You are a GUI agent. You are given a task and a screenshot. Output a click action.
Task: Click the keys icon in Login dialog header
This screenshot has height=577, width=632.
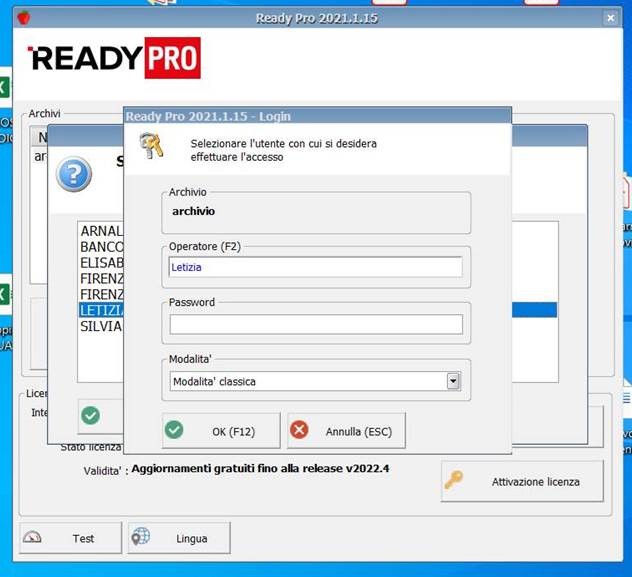tap(152, 145)
